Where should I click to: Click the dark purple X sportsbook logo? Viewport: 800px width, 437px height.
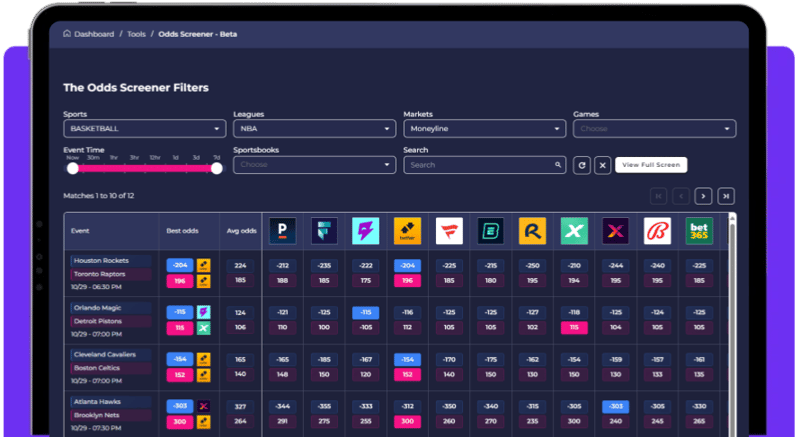pyautogui.click(x=616, y=231)
